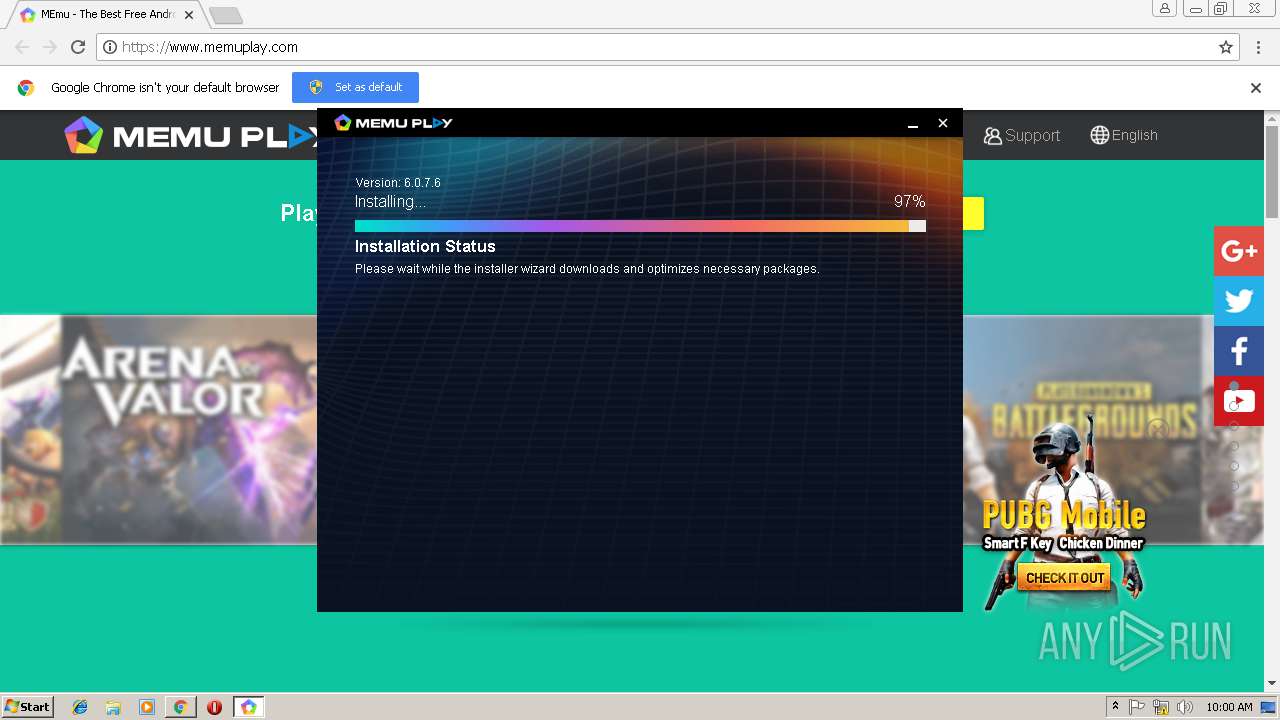Open the volume speaker tray icon
The image size is (1280, 720).
pyautogui.click(x=1185, y=707)
